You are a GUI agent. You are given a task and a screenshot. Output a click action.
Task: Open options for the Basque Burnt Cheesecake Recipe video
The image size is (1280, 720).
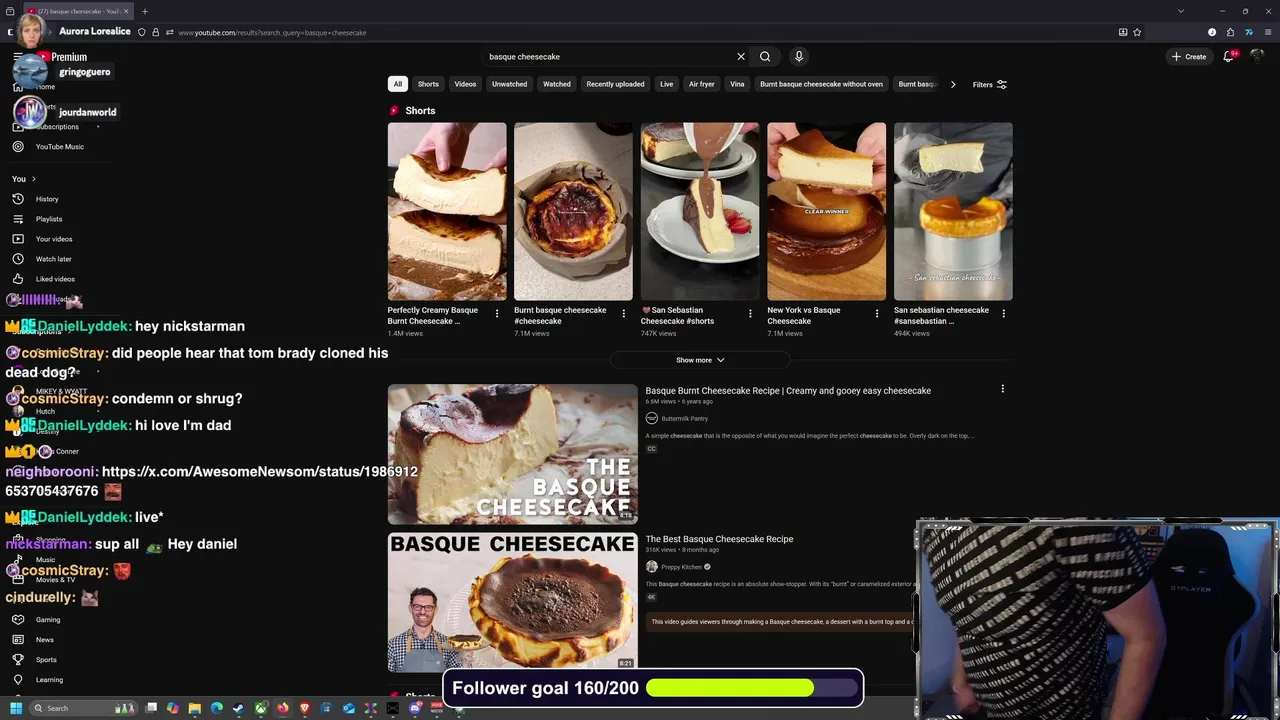pos(1002,389)
